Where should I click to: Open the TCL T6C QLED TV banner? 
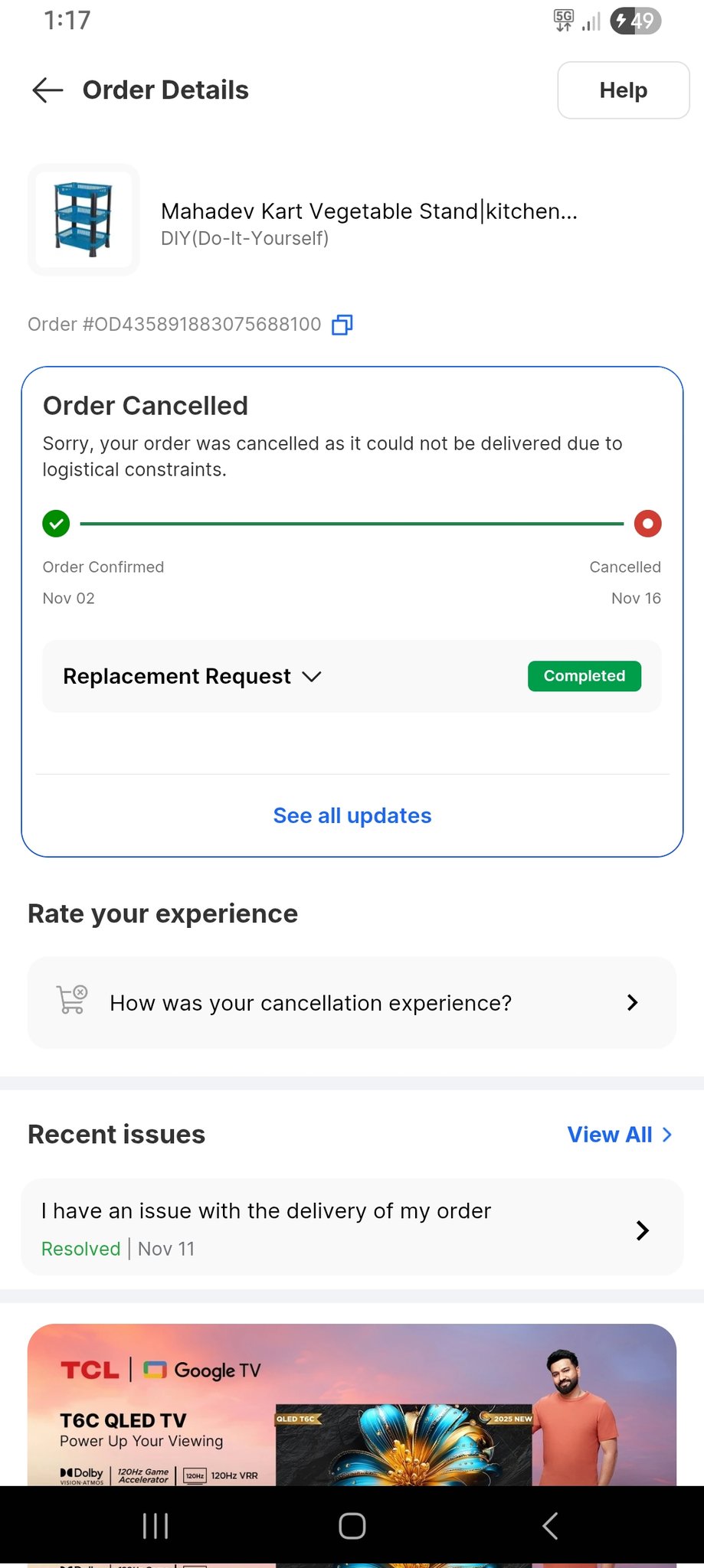352,1405
